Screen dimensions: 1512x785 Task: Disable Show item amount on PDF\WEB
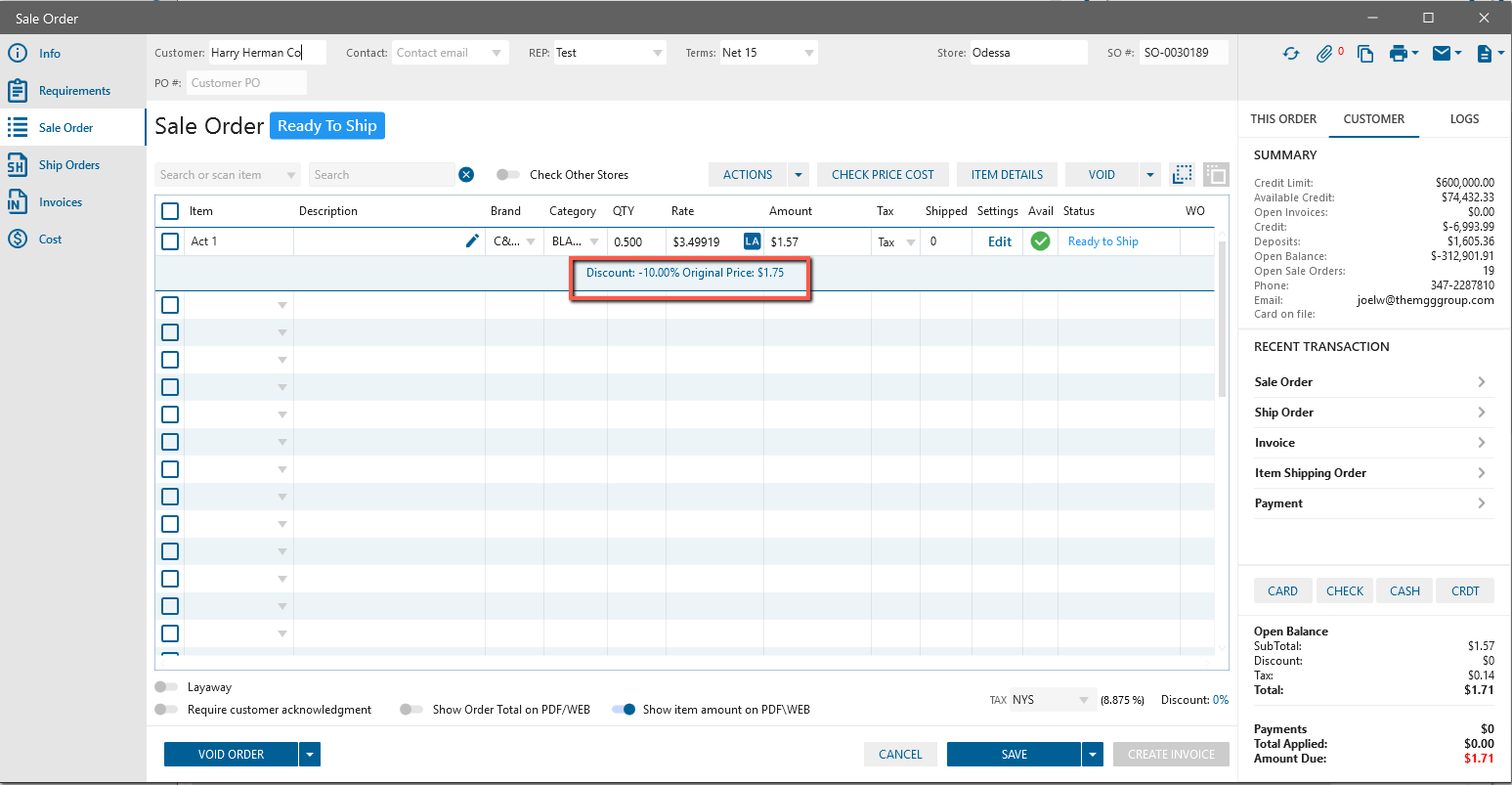coord(624,710)
